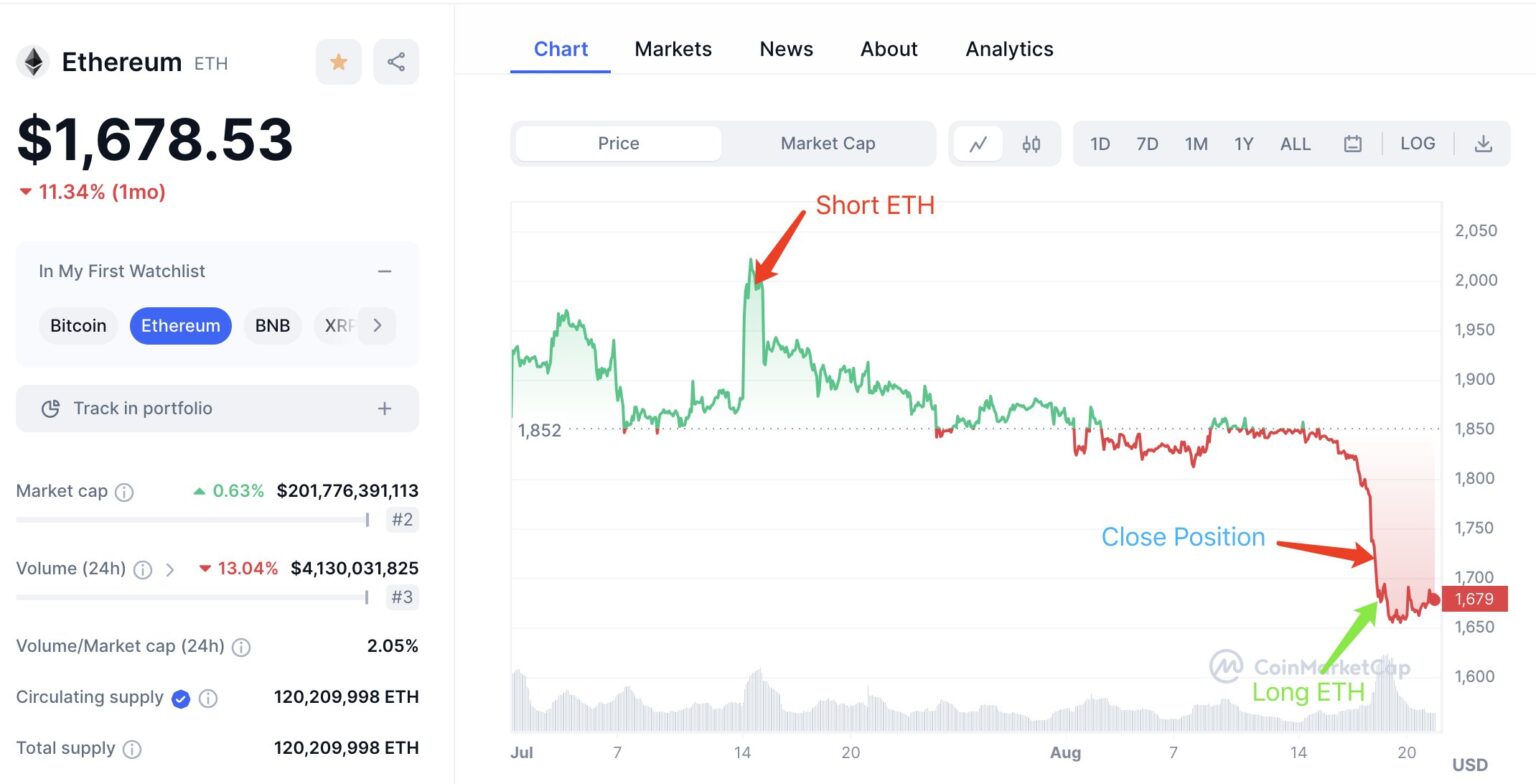The image size is (1536, 784).
Task: Open the calendar date range picker
Action: [x=1352, y=144]
